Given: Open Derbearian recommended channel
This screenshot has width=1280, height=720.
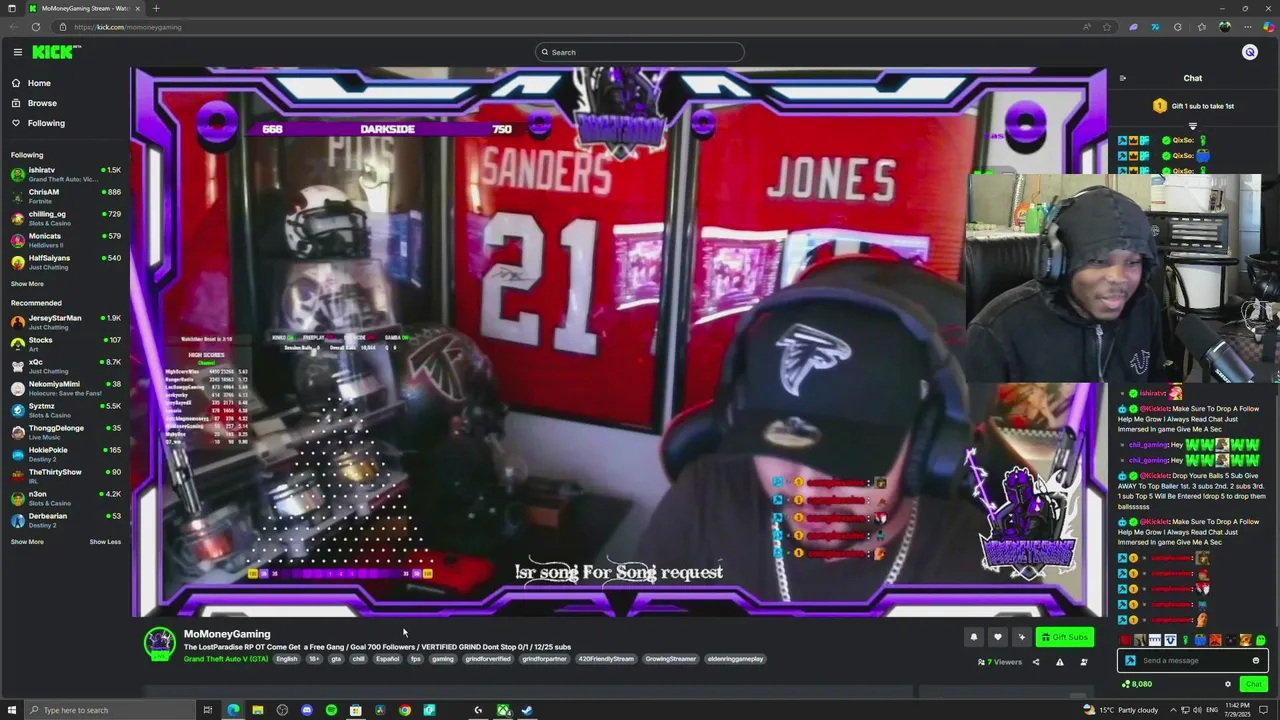Looking at the screenshot, I should pos(65,520).
